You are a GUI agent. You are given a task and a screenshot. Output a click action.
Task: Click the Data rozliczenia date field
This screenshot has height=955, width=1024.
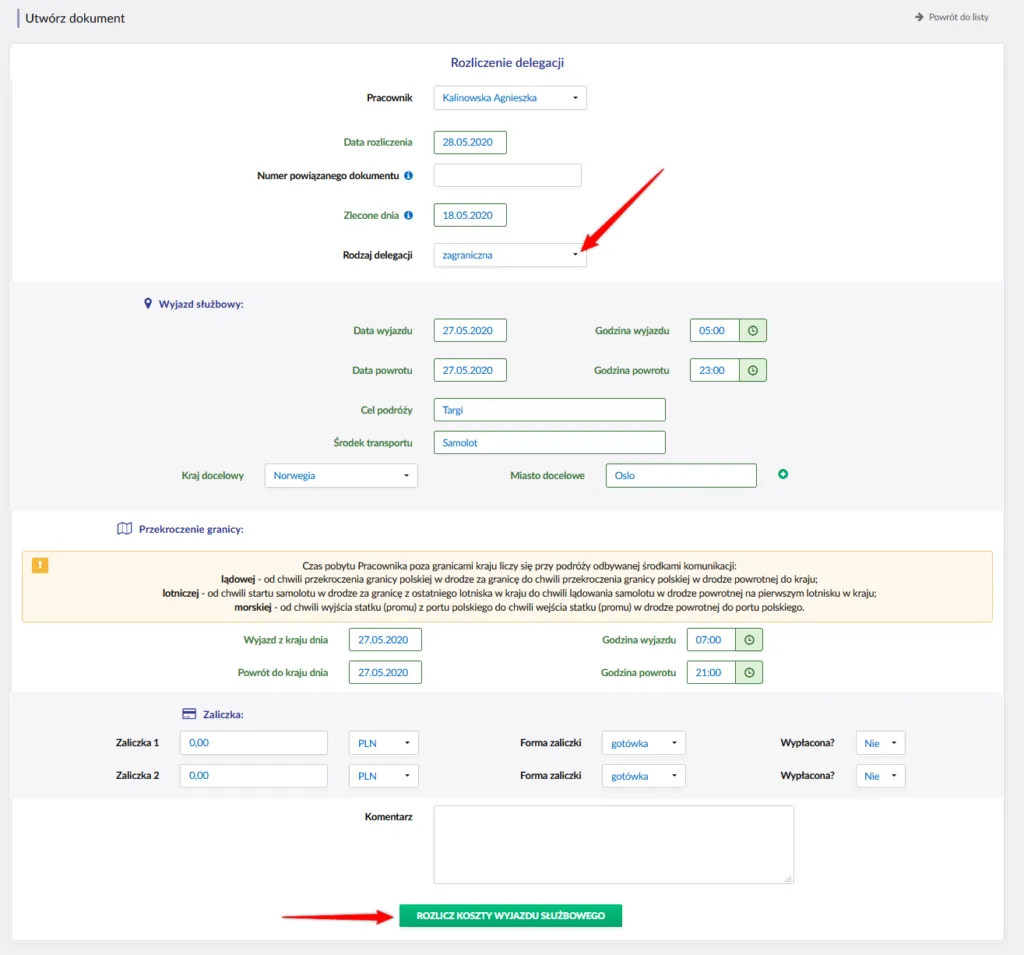(x=470, y=142)
